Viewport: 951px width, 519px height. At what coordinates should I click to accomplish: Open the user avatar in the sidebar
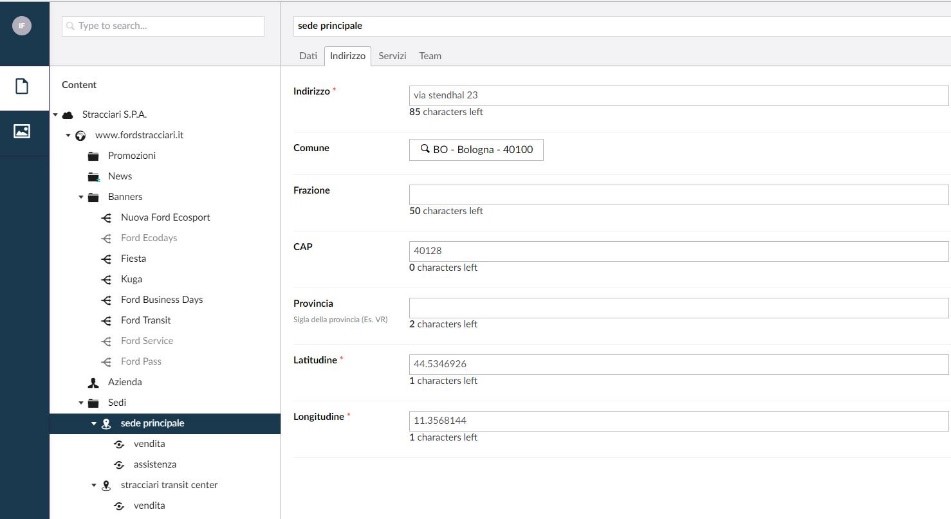22,25
